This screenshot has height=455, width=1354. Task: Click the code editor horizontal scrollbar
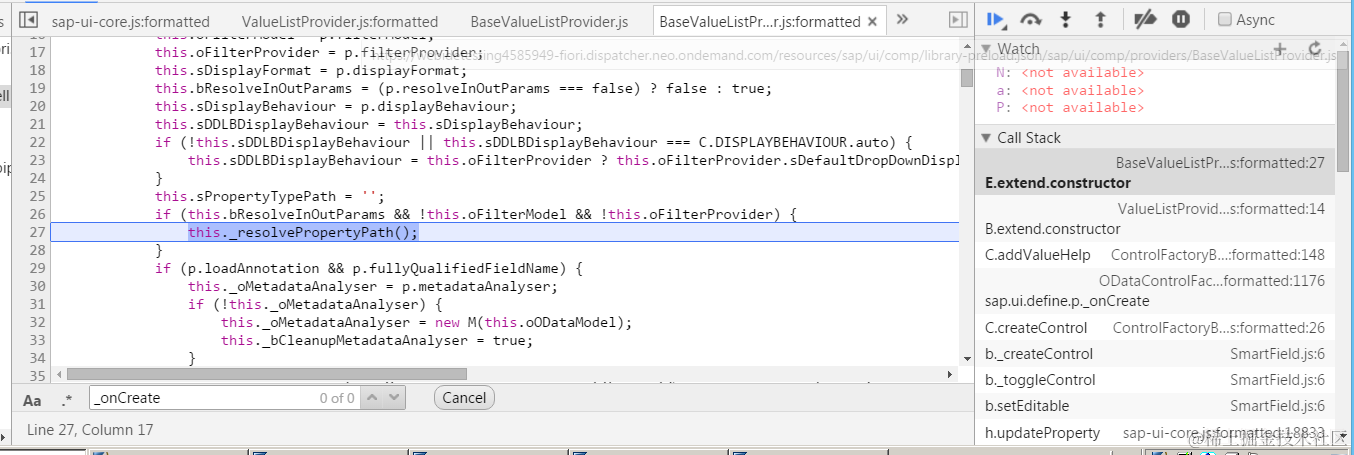[266, 373]
